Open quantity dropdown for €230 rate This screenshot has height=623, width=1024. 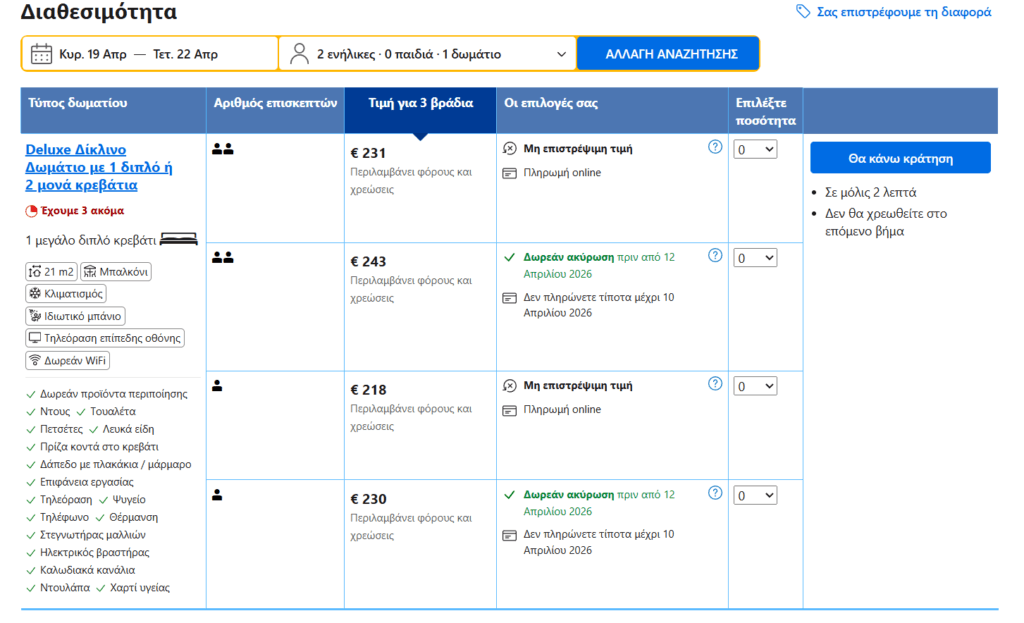point(755,495)
